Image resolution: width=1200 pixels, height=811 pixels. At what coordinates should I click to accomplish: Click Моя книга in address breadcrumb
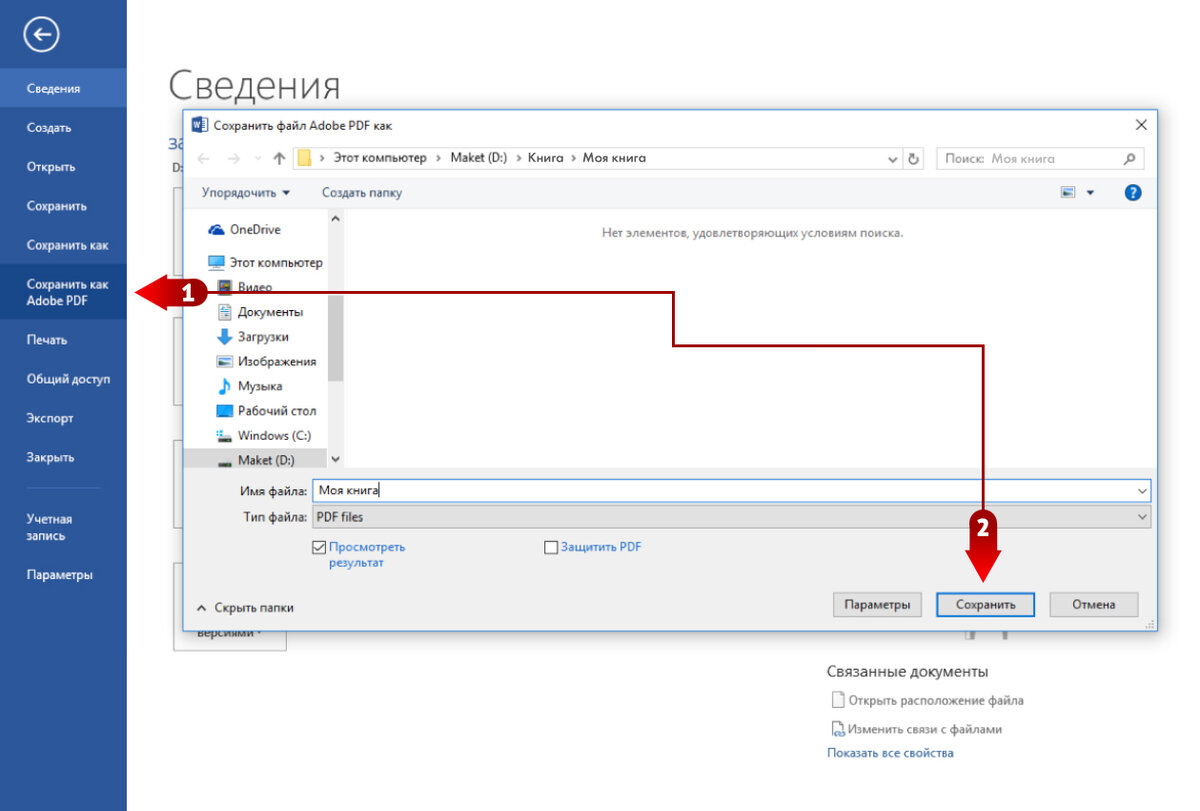pyautogui.click(x=614, y=158)
